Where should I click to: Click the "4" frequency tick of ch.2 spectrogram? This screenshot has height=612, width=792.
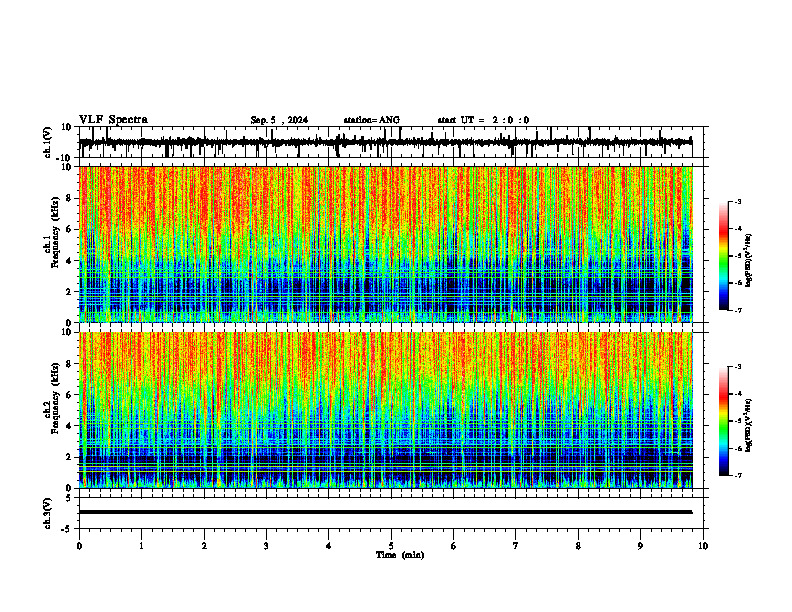pyautogui.click(x=70, y=426)
